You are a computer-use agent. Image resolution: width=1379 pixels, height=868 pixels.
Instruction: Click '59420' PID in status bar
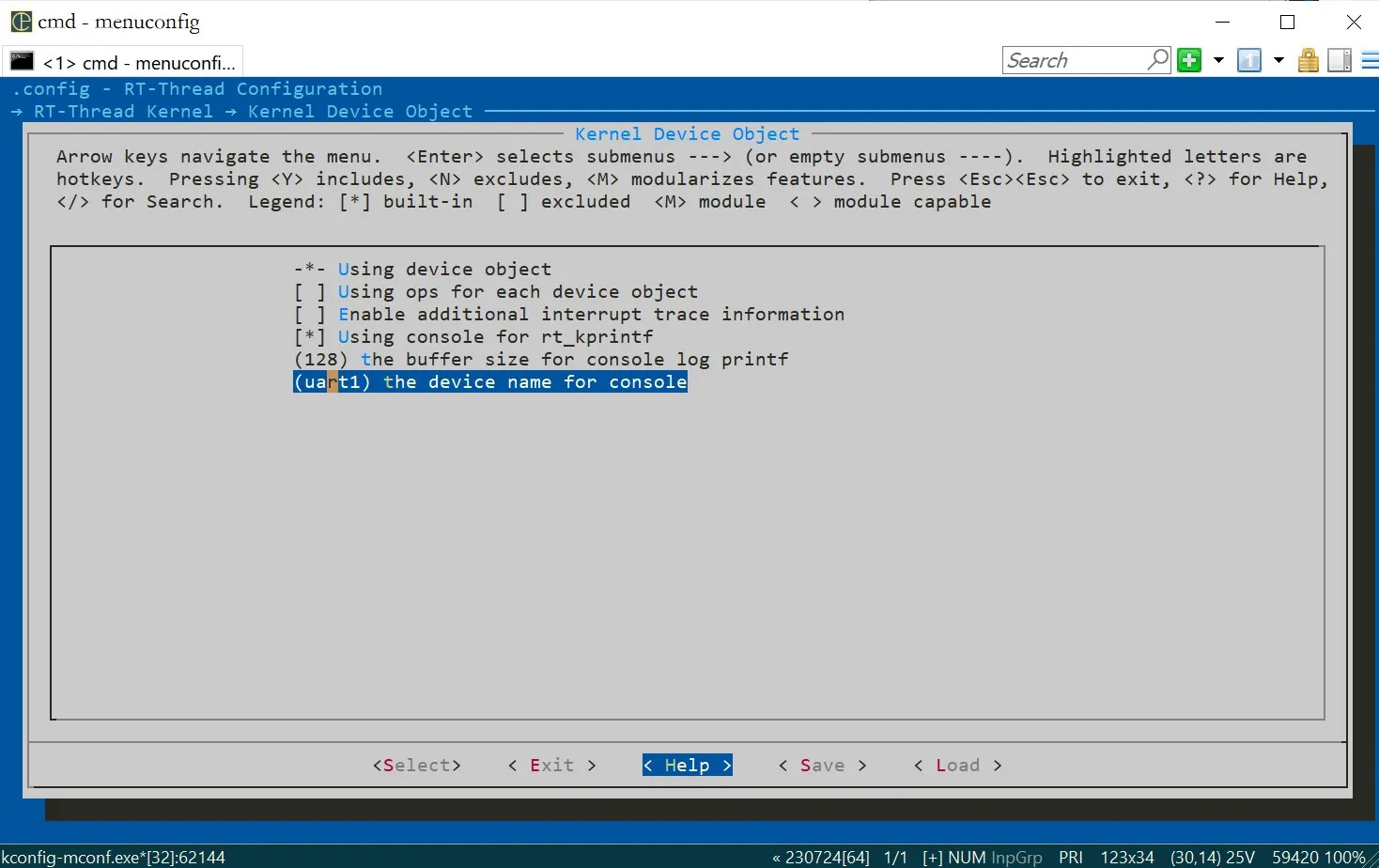1295,857
